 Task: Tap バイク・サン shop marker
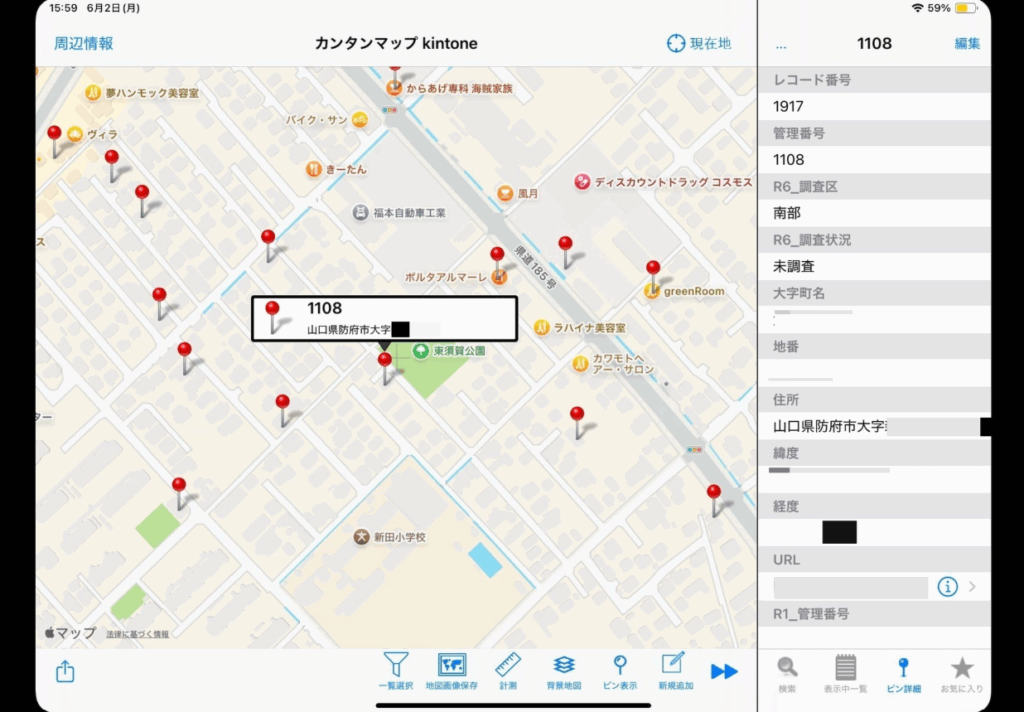tap(360, 120)
